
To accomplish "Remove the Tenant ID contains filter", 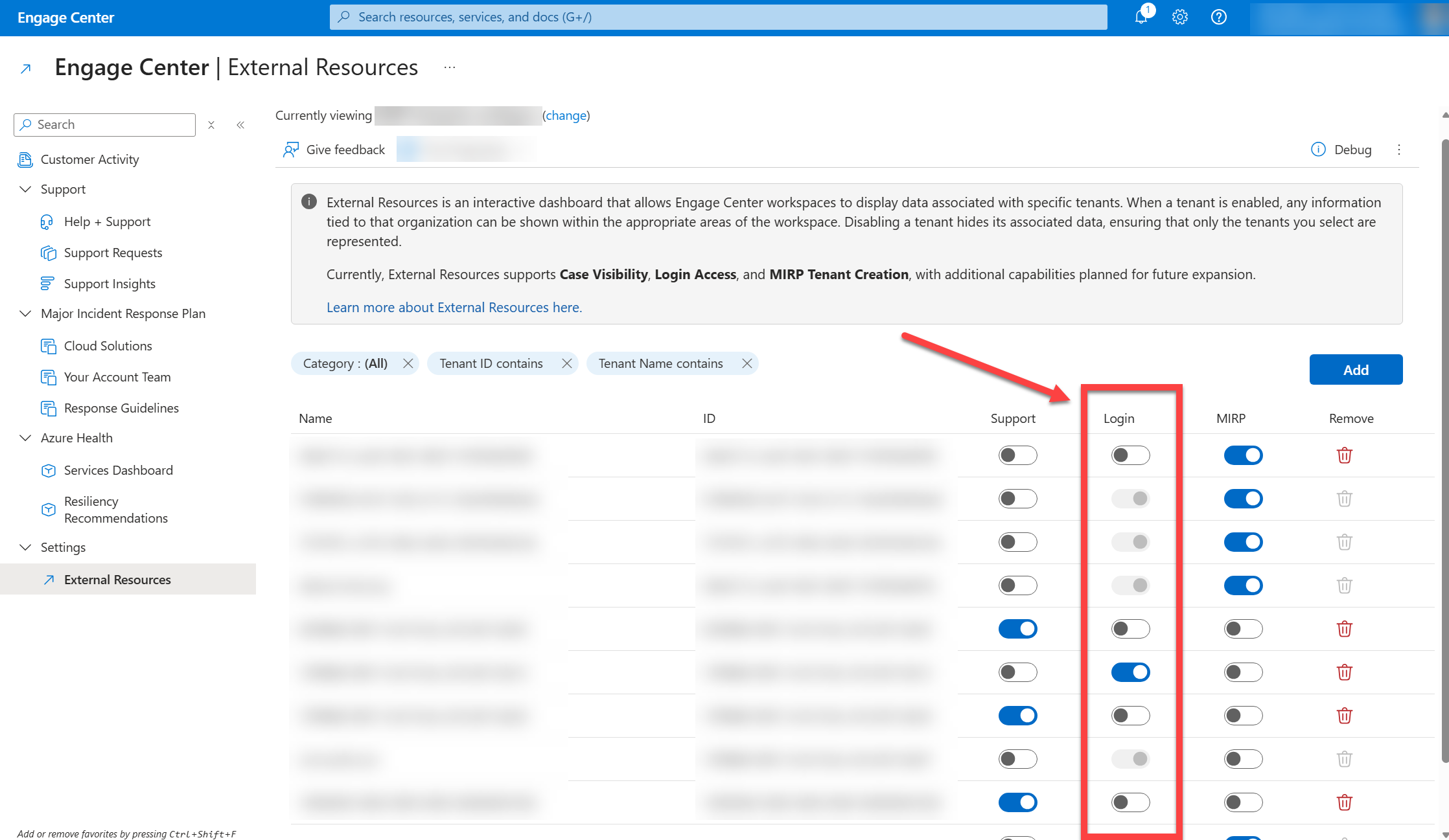I will point(566,364).
